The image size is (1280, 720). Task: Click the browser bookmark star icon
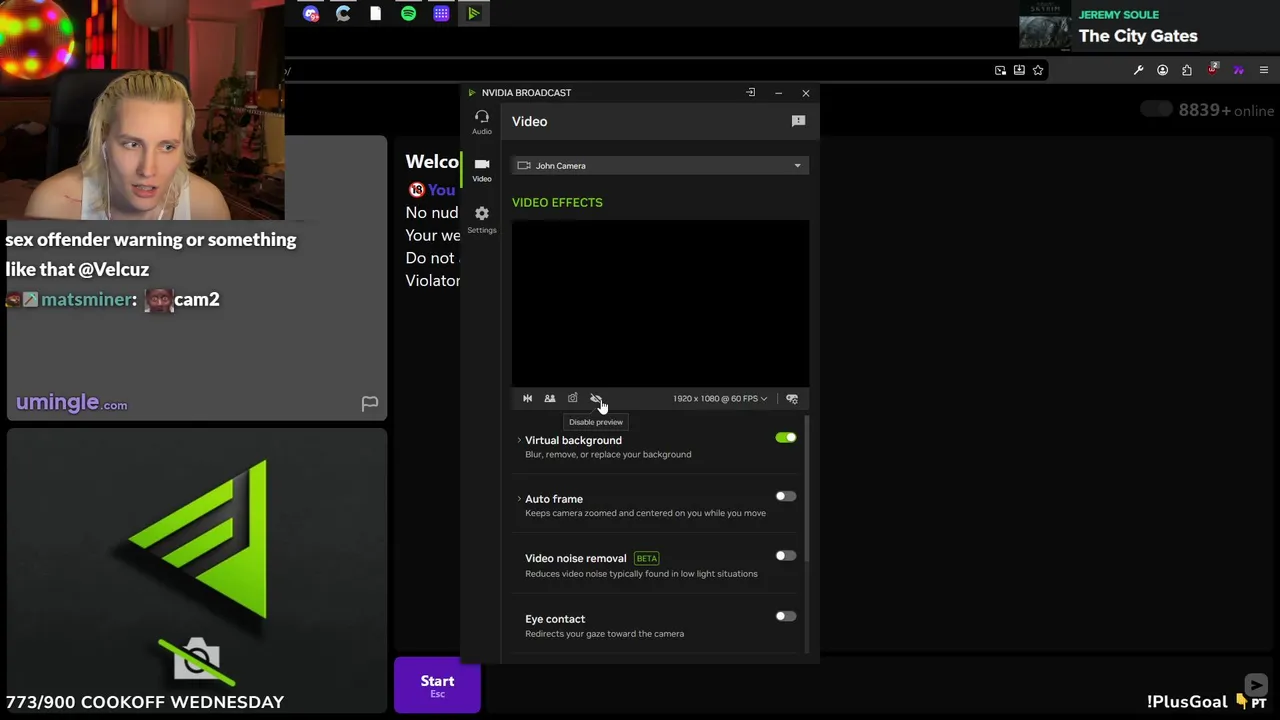(1038, 70)
